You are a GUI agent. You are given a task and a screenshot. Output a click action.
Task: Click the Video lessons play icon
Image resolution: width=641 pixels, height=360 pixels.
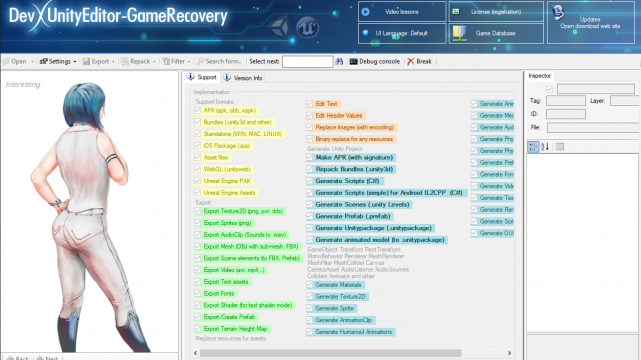[366, 12]
